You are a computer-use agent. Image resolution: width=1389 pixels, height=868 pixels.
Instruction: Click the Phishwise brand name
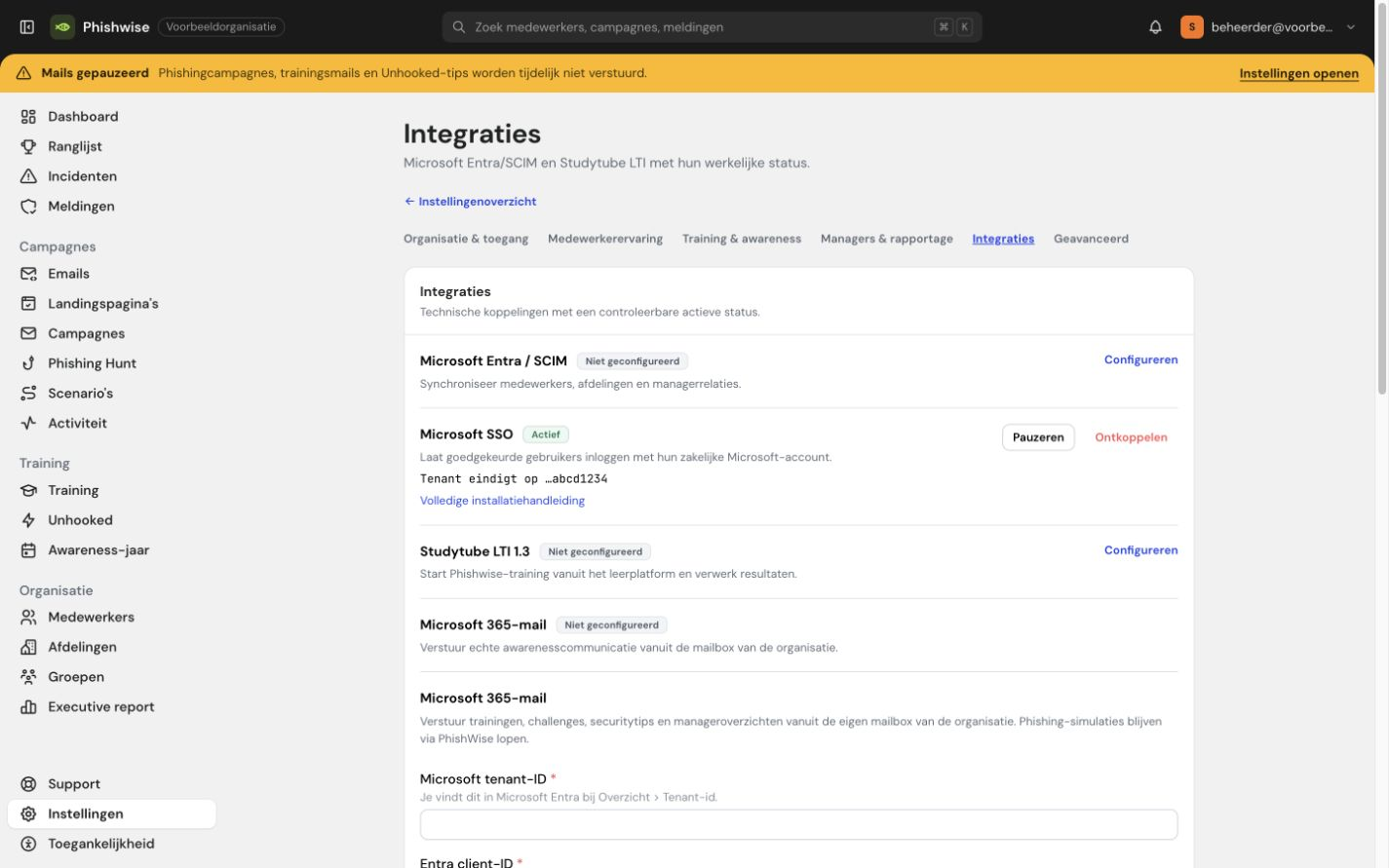click(x=116, y=27)
